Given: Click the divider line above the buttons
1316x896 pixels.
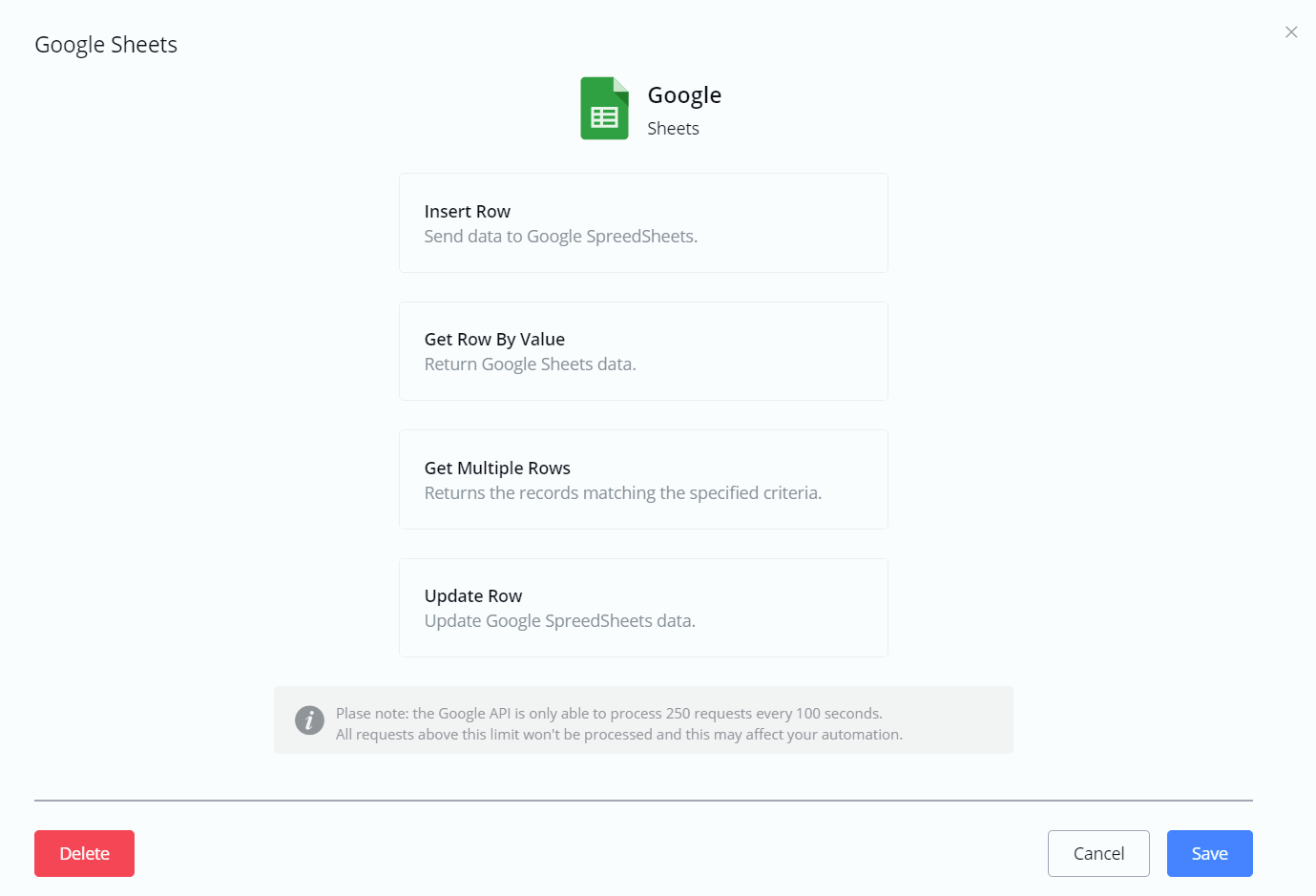Looking at the screenshot, I should [x=643, y=801].
